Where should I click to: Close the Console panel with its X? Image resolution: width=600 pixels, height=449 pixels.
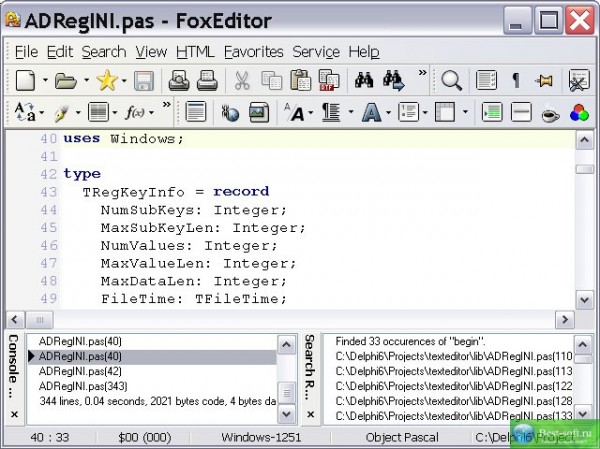pyautogui.click(x=14, y=414)
